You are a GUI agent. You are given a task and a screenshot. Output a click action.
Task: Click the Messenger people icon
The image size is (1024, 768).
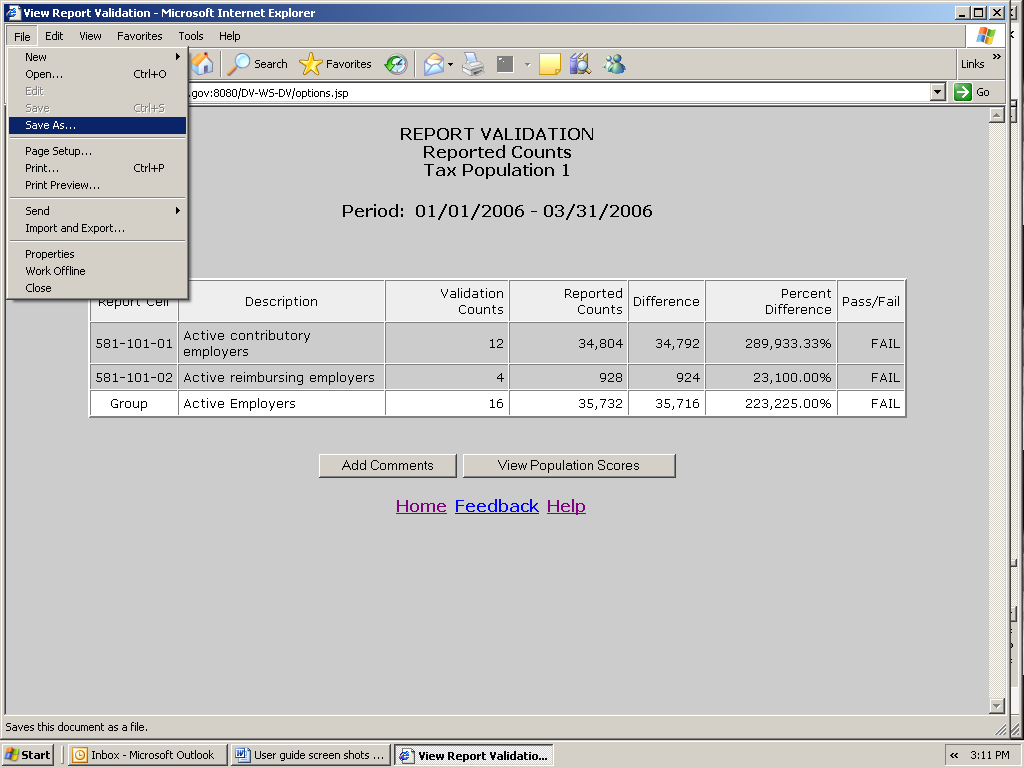615,64
